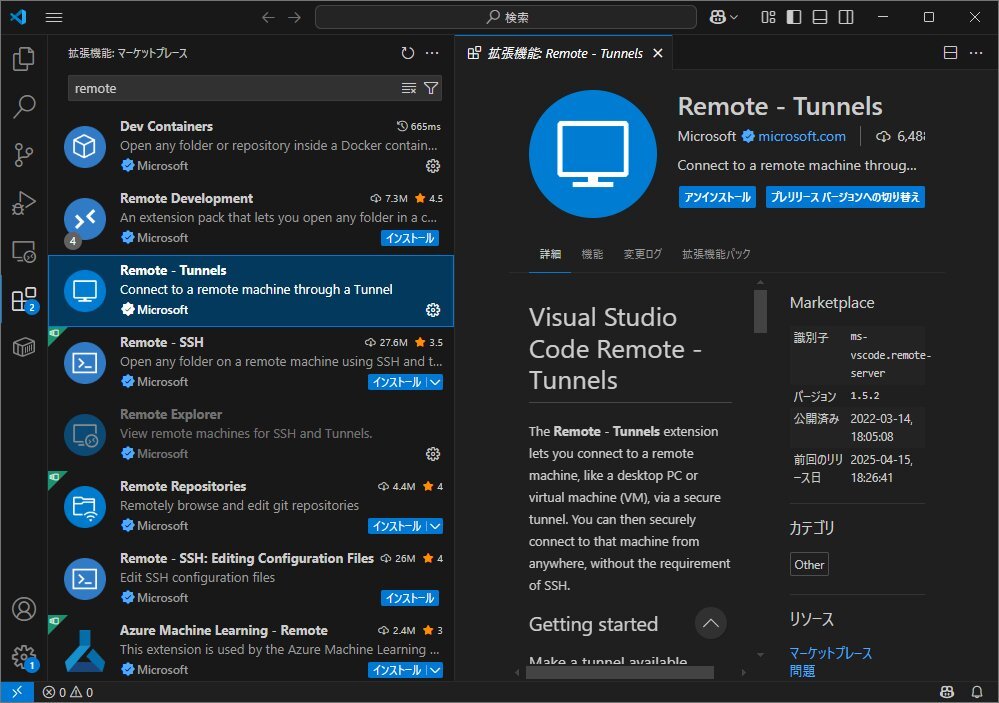Open the notifications bell in status bar

[977, 692]
